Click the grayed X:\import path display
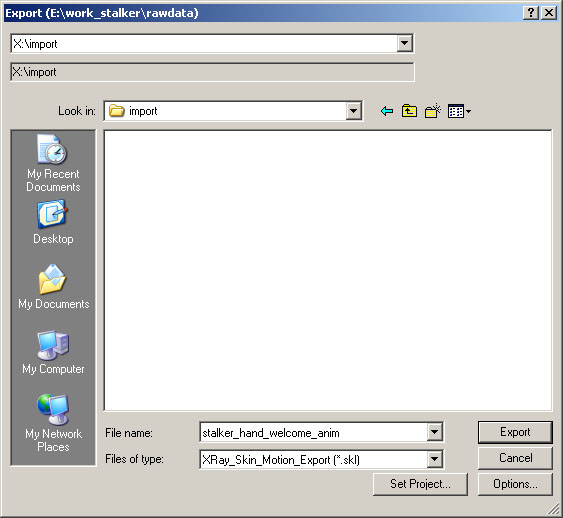The height and width of the screenshot is (518, 563). pos(212,72)
